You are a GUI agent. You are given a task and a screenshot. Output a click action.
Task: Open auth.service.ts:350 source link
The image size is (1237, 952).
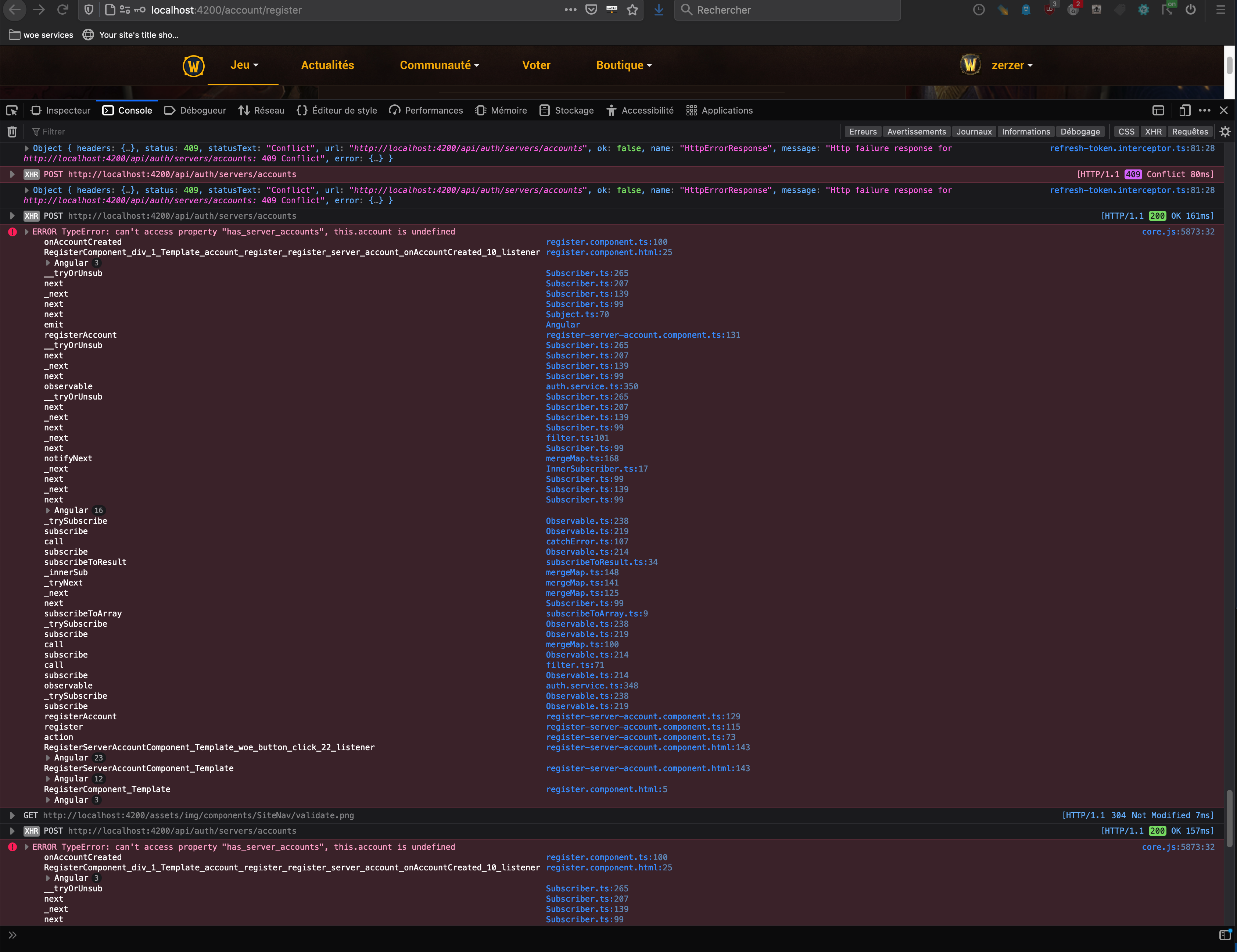click(x=591, y=386)
